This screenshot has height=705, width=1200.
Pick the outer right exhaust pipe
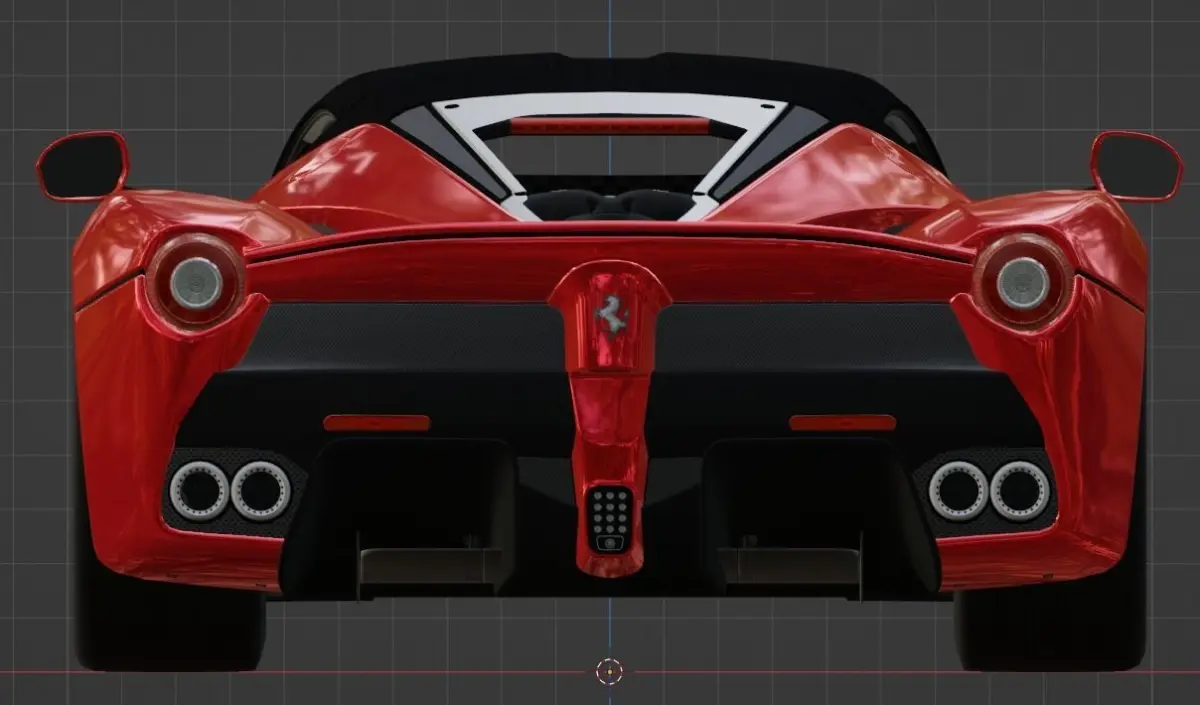[x=1020, y=491]
